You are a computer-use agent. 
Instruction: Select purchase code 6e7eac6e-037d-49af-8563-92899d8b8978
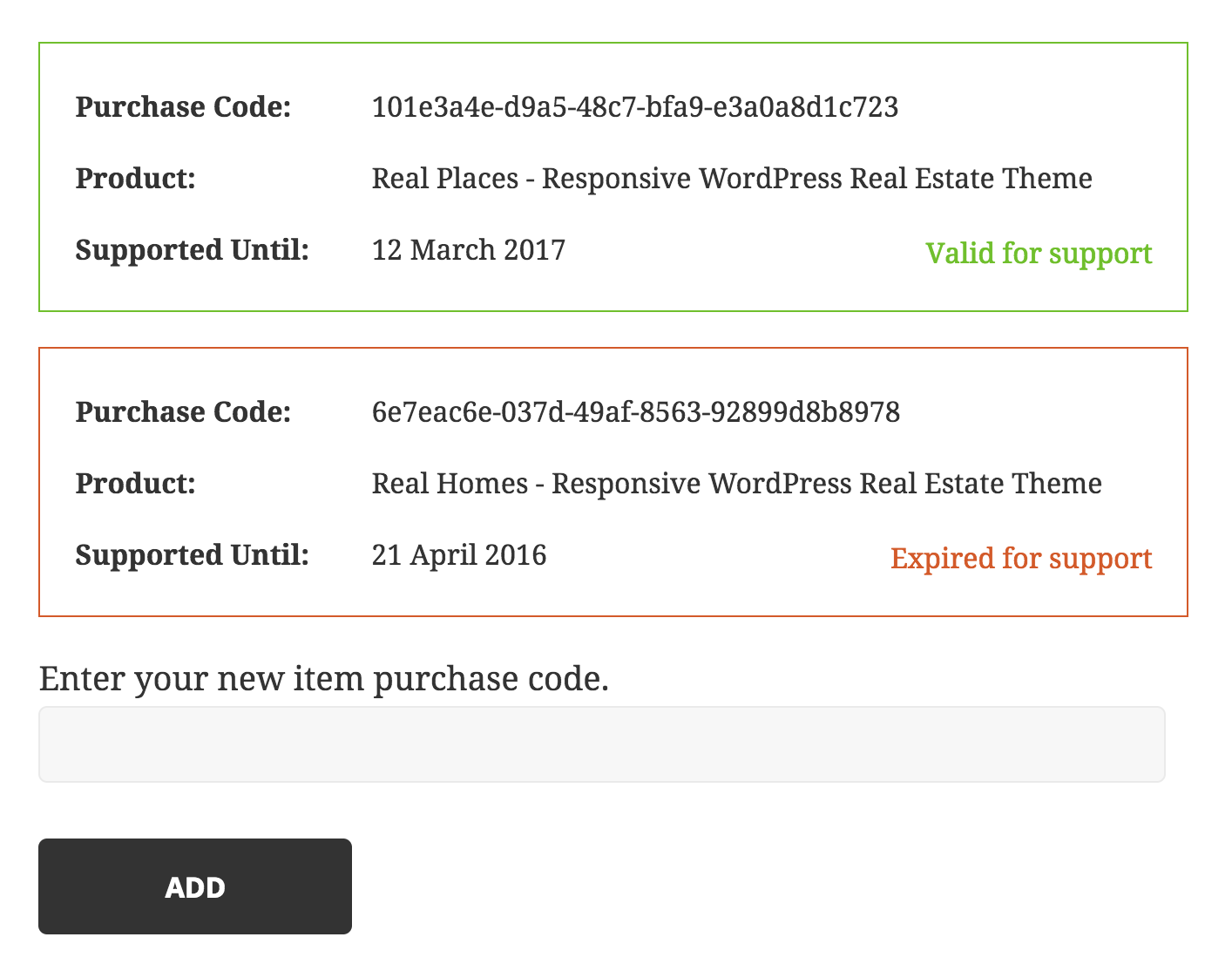tap(636, 412)
